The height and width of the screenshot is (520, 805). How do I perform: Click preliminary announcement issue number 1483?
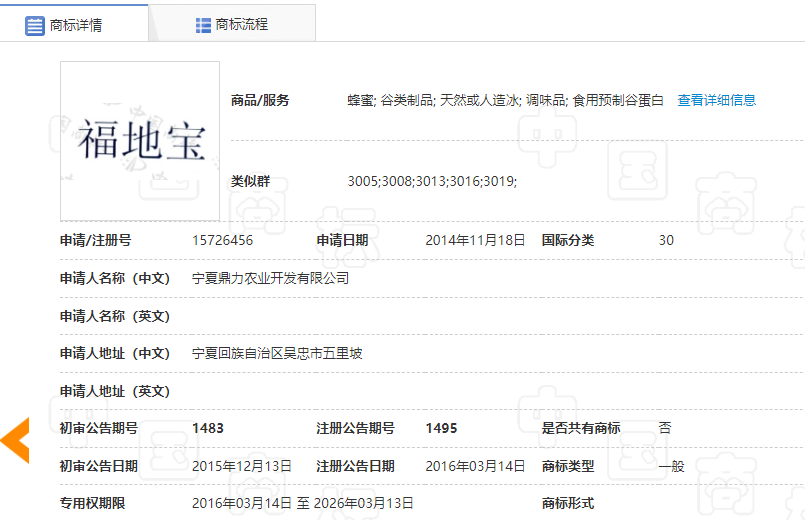[208, 428]
